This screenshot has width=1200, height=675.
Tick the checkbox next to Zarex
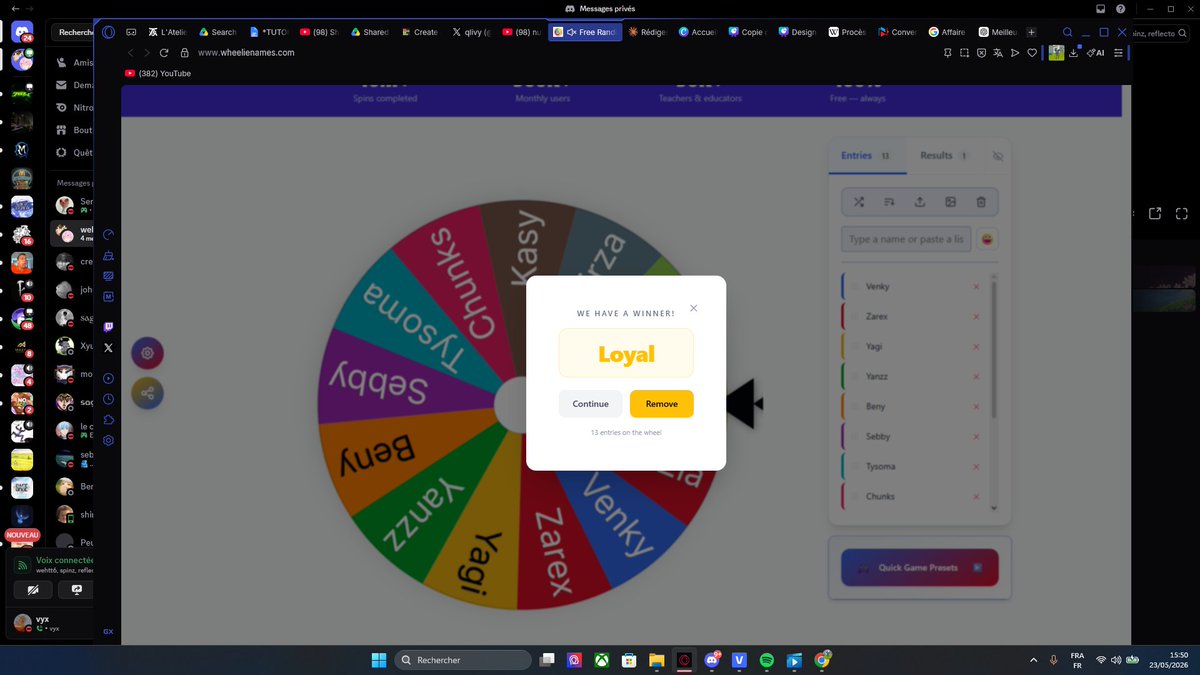pyautogui.click(x=854, y=317)
